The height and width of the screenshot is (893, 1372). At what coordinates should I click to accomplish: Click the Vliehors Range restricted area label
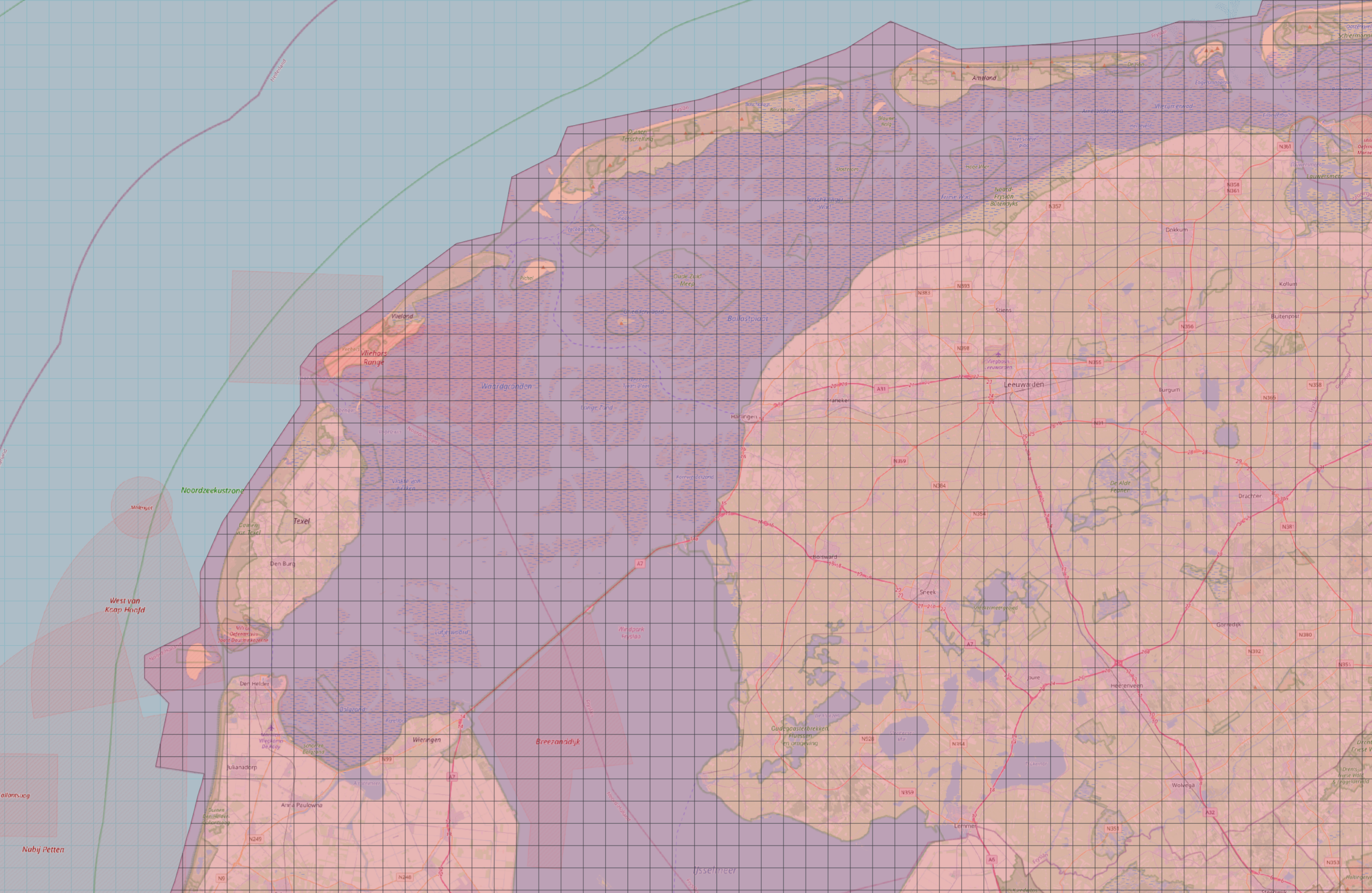(374, 358)
